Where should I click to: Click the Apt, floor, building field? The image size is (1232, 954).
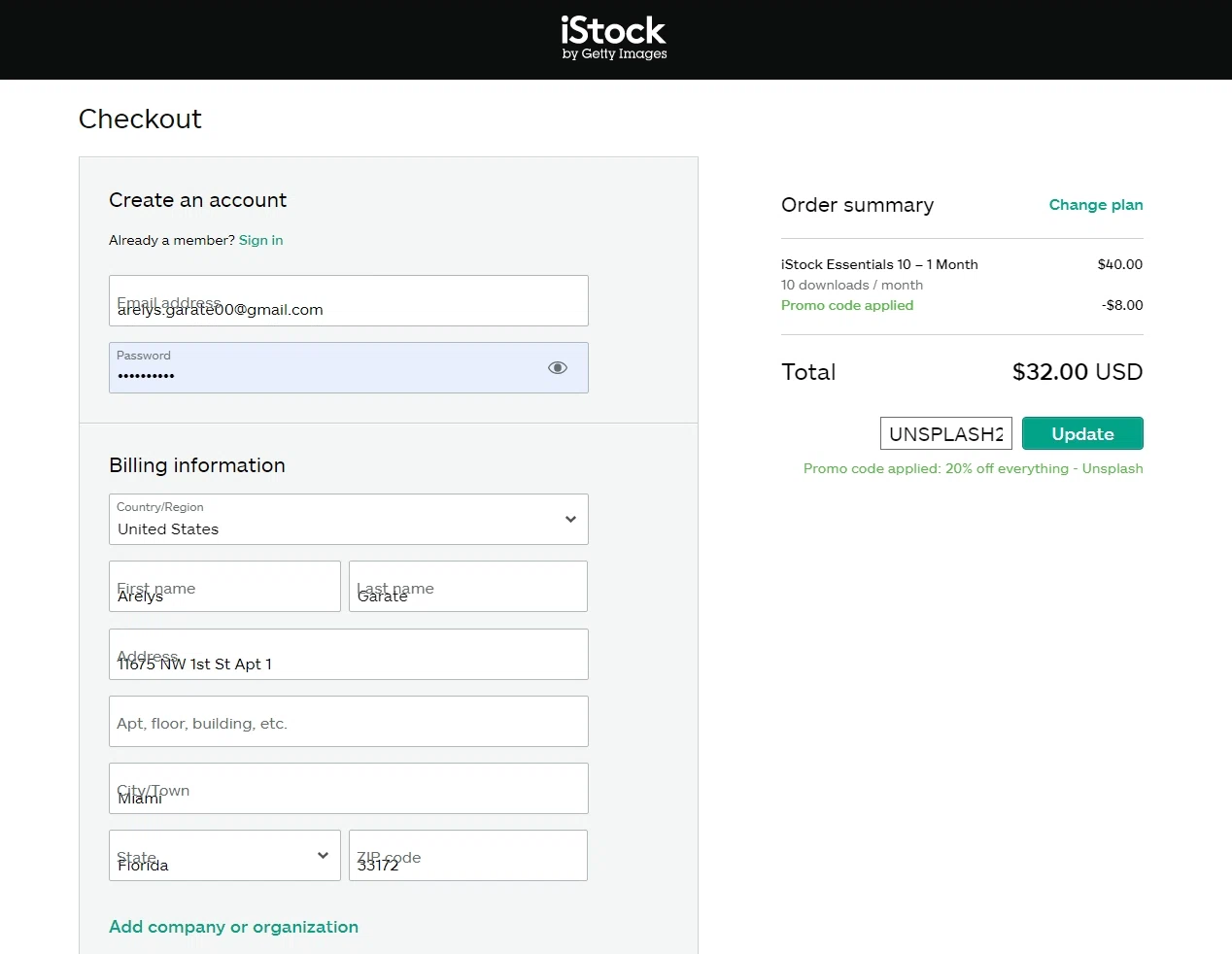pos(349,721)
